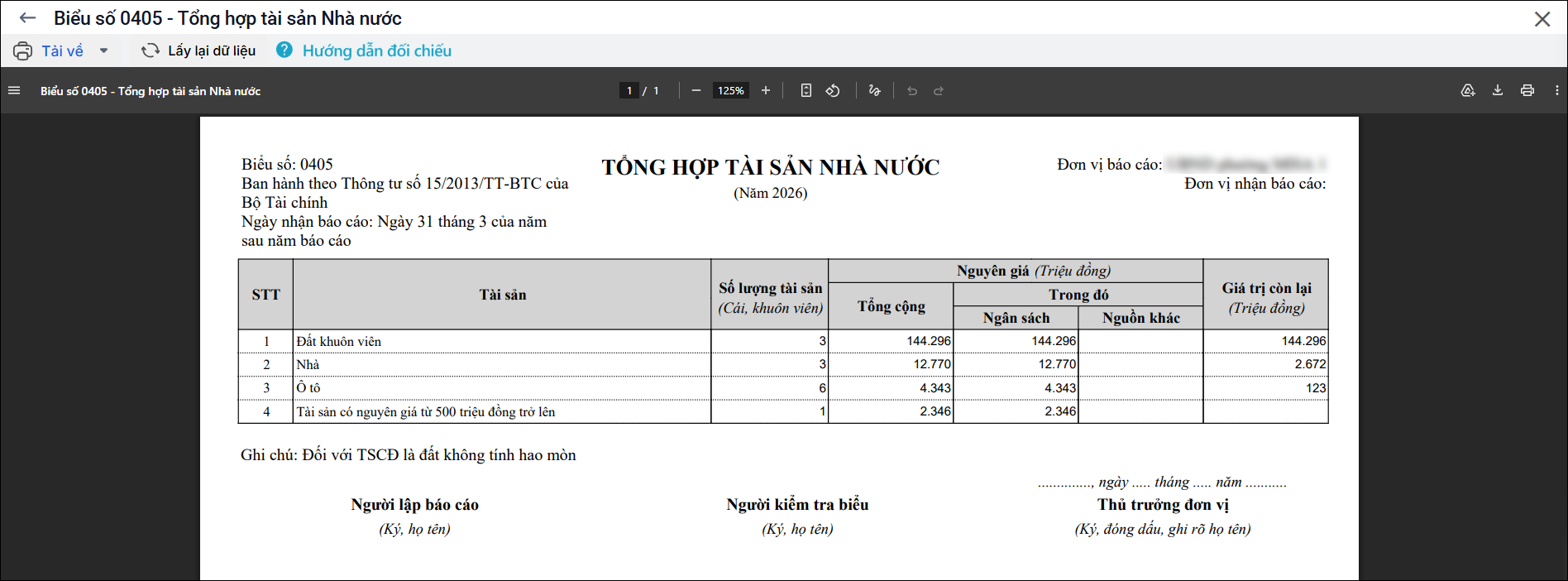This screenshot has height=581, width=1568.
Task: Click the Biểu số: 0405 text
Action: [287, 164]
